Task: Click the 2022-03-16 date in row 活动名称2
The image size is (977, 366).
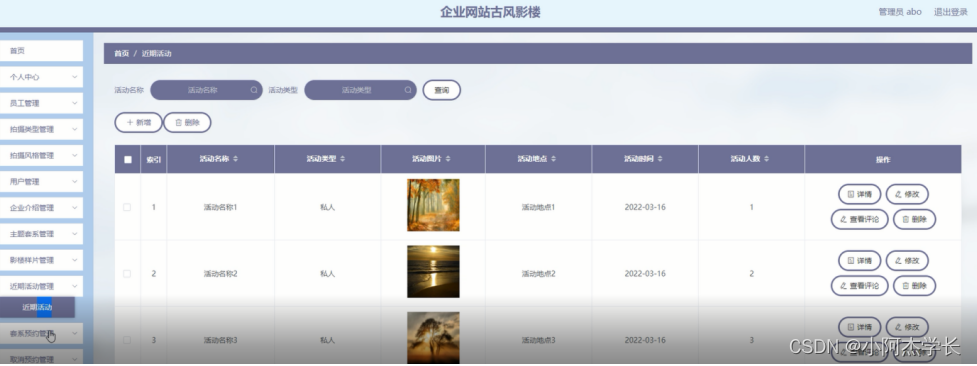Action: (645, 274)
